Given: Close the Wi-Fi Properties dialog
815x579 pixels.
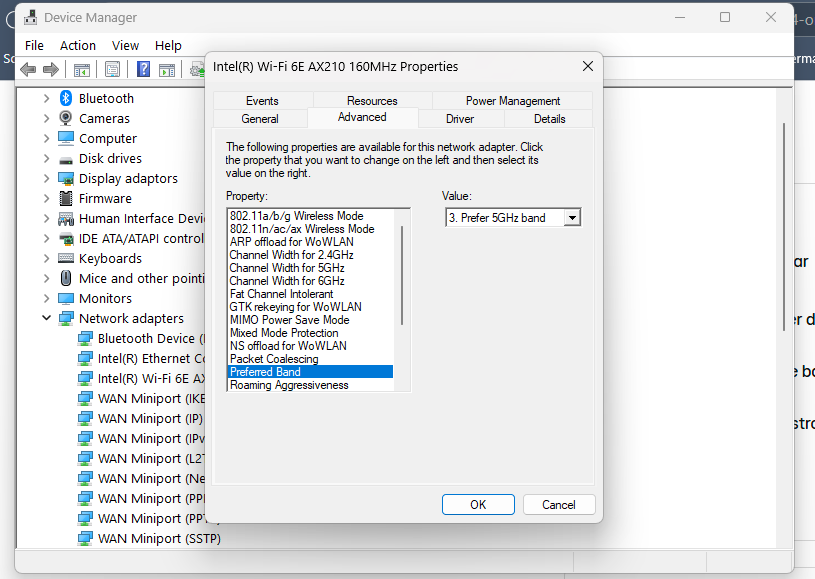Looking at the screenshot, I should coord(588,67).
